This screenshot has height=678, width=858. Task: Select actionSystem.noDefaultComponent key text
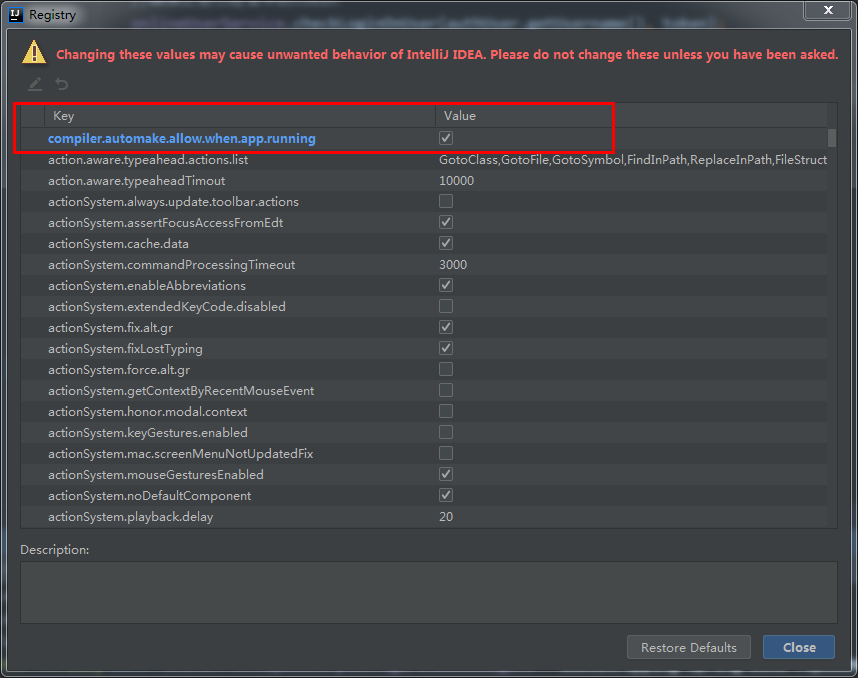149,496
